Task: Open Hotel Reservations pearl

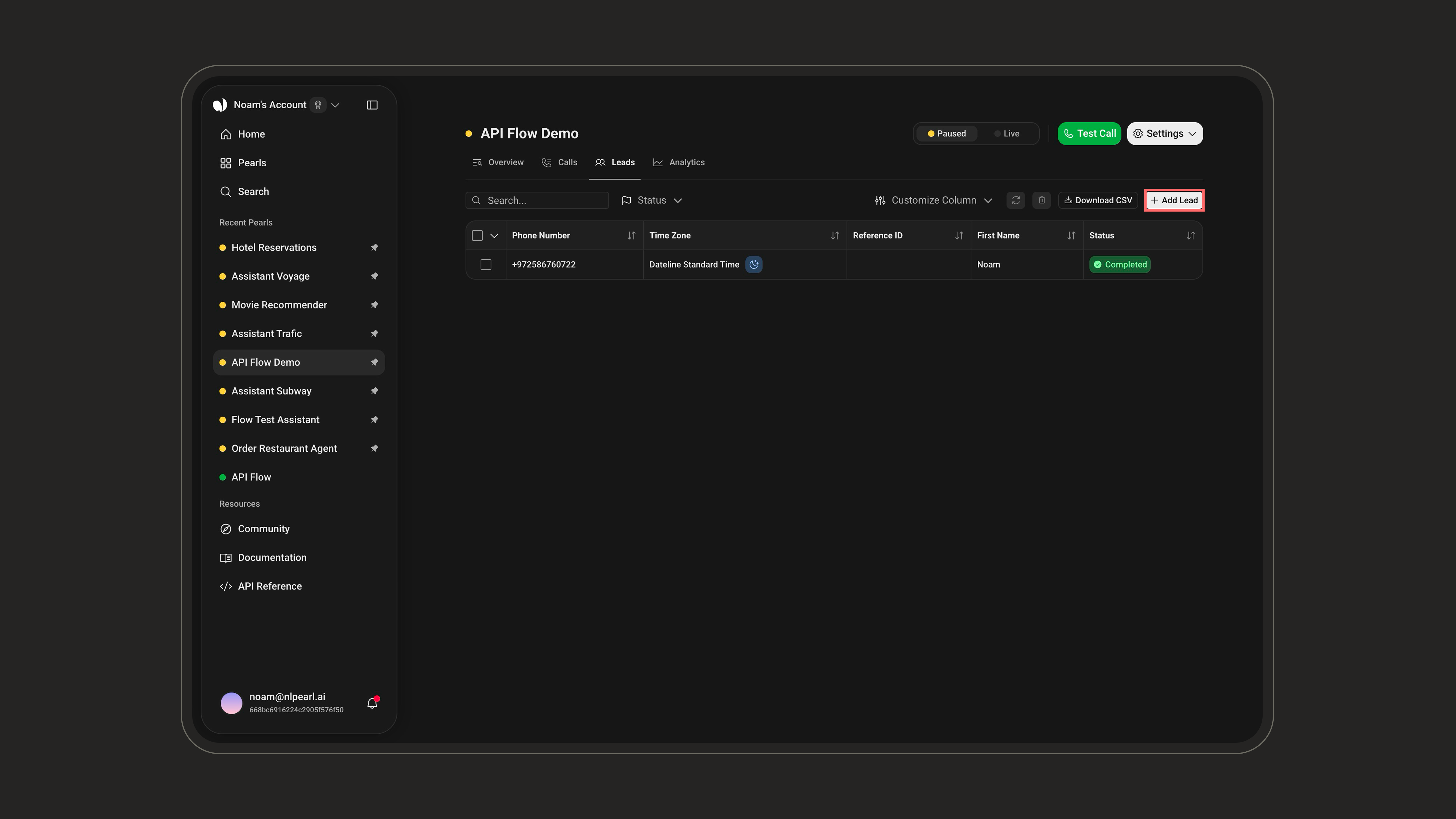Action: (274, 248)
